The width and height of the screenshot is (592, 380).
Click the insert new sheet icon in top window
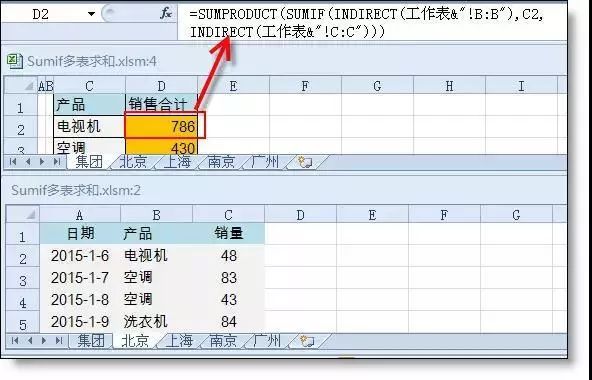click(x=305, y=162)
